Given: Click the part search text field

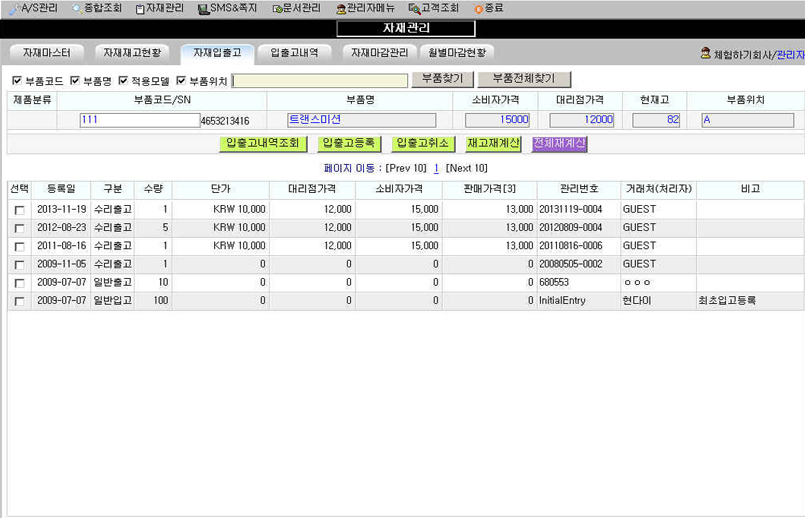Looking at the screenshot, I should coord(320,80).
